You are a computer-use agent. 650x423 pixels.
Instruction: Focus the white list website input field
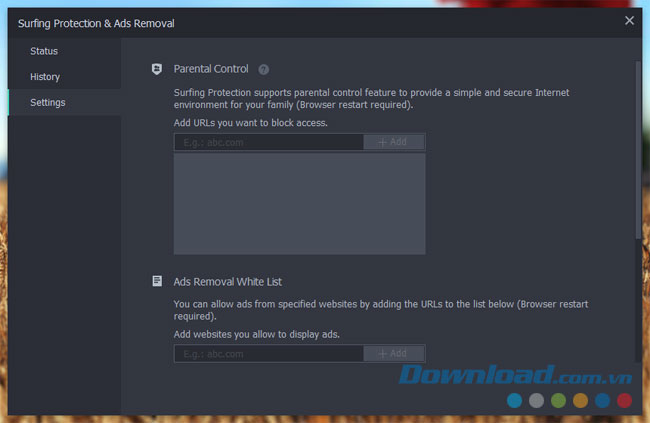coord(269,354)
